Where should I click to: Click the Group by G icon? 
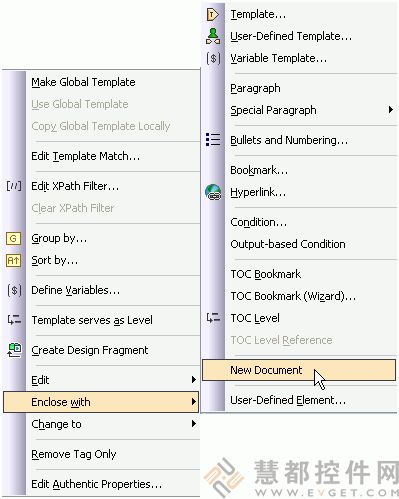click(x=13, y=238)
